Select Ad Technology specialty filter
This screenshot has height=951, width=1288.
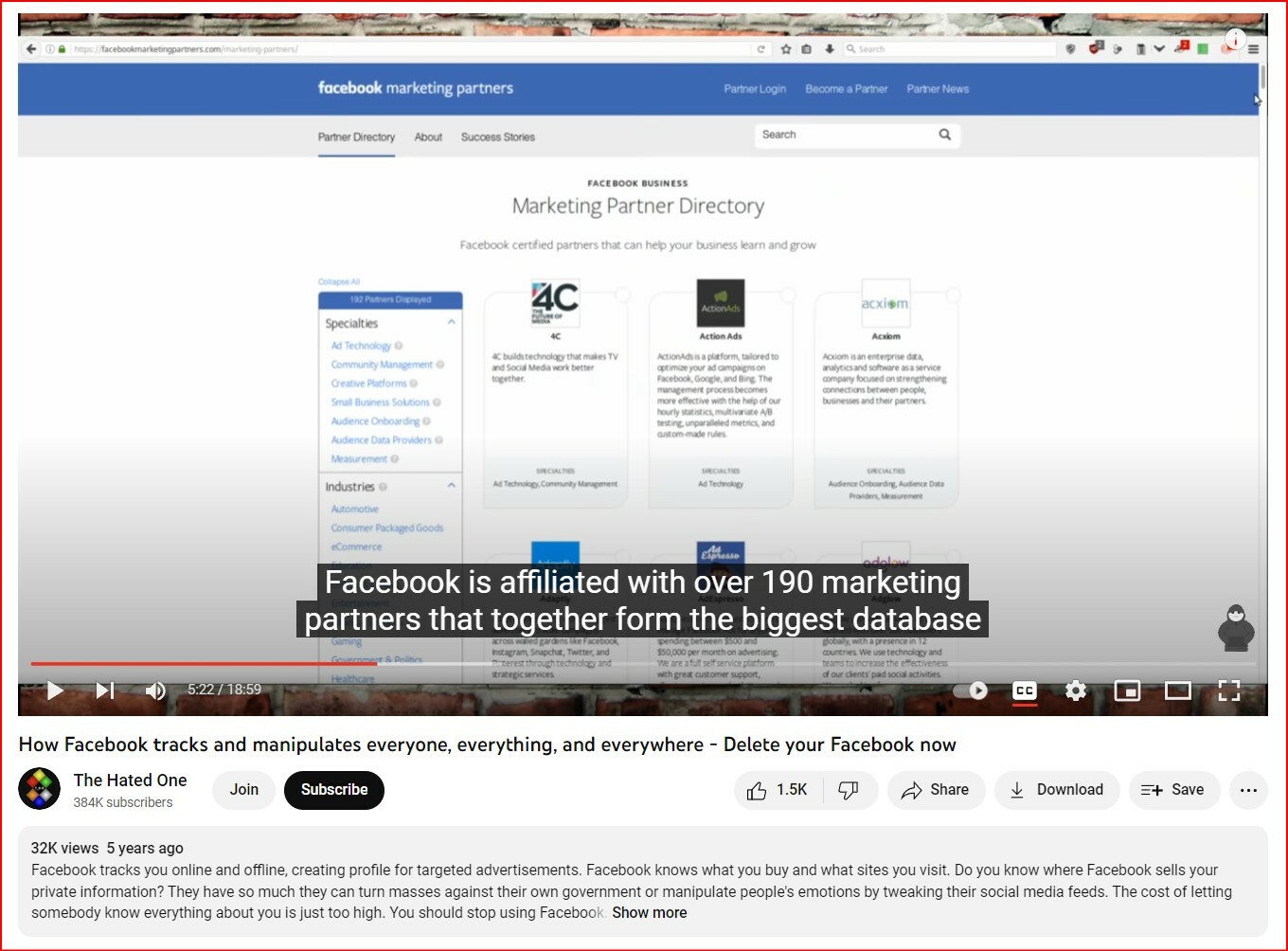[x=361, y=346]
